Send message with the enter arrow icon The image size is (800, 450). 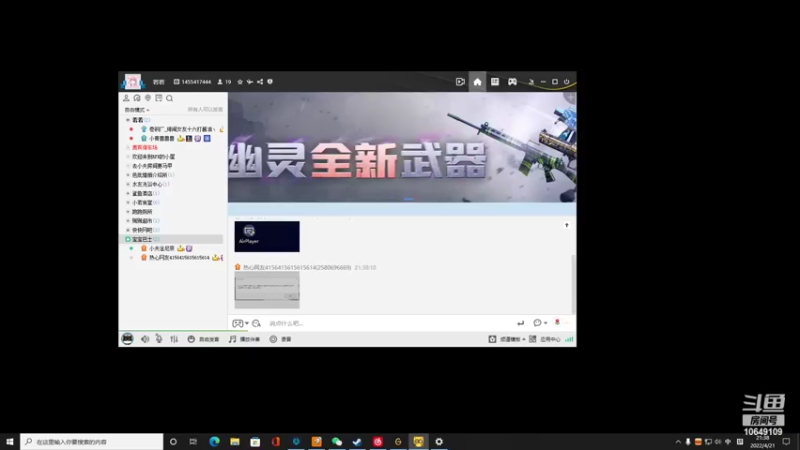tap(520, 323)
